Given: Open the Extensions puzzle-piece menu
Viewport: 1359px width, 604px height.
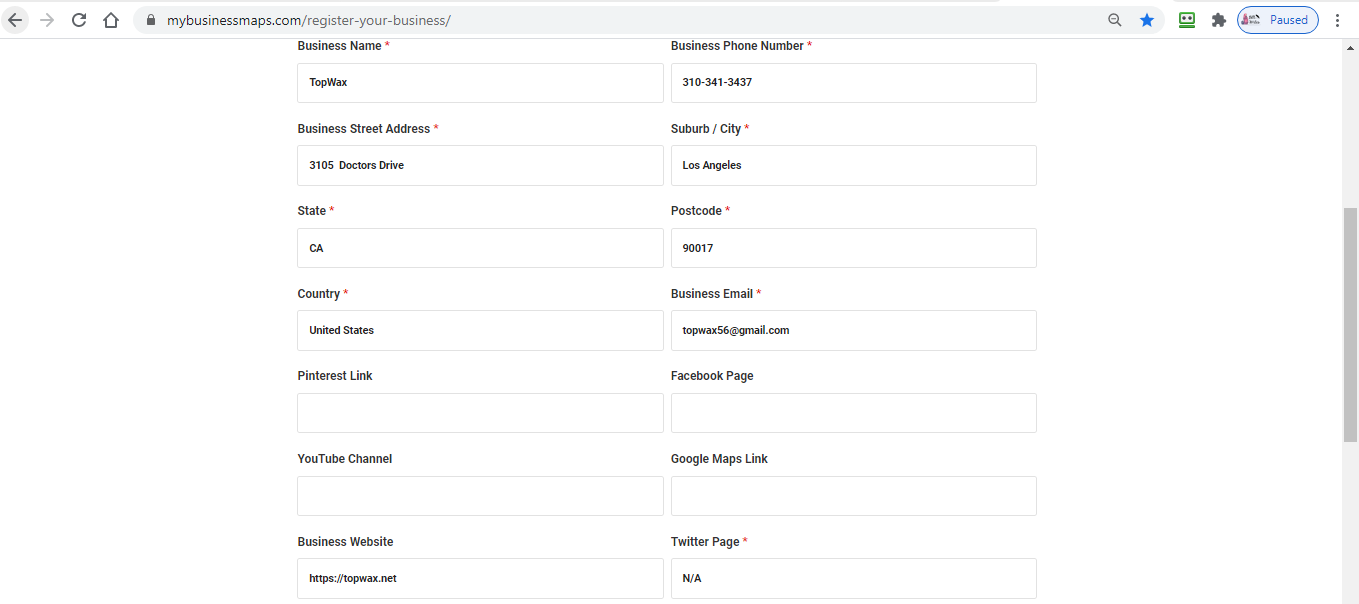Looking at the screenshot, I should point(1218,20).
